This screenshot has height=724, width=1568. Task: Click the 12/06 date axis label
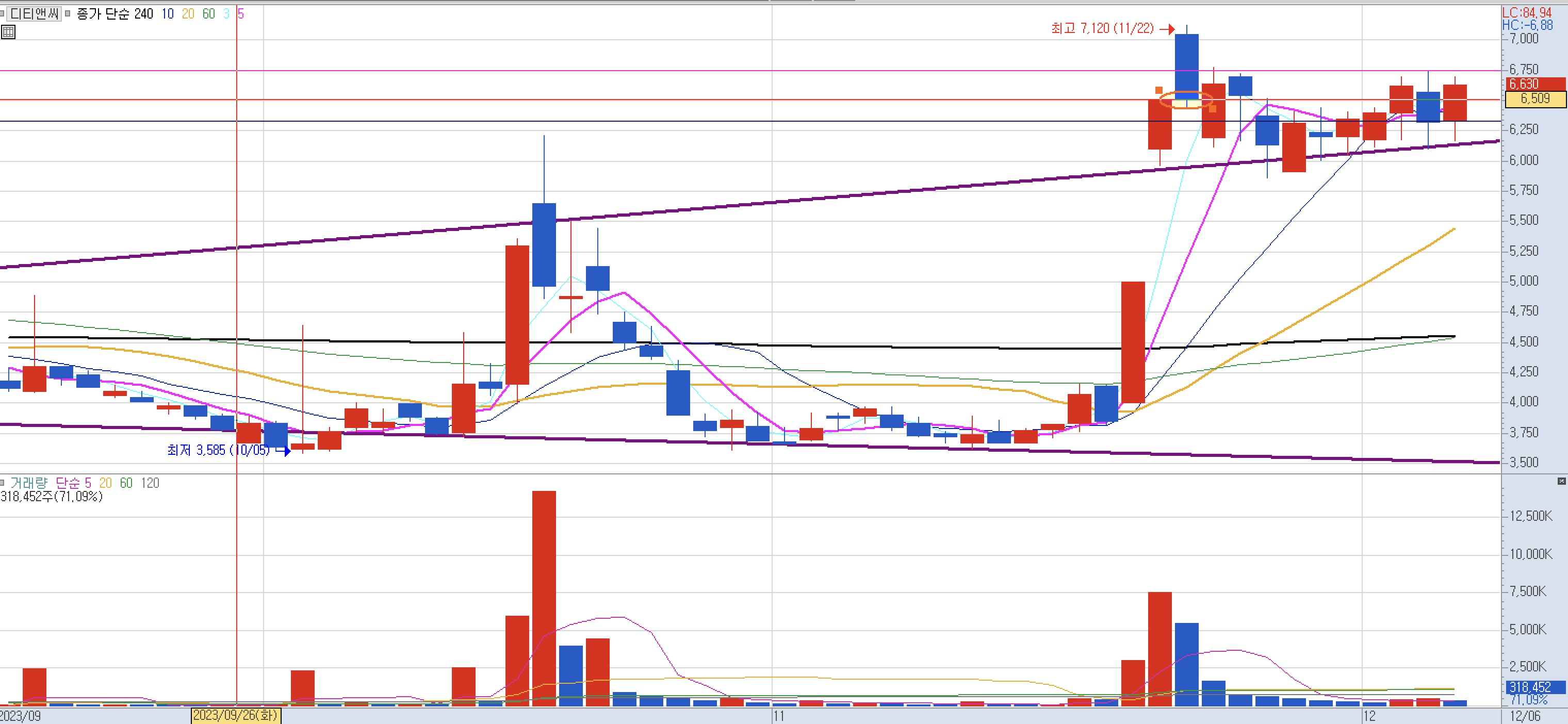1525,716
